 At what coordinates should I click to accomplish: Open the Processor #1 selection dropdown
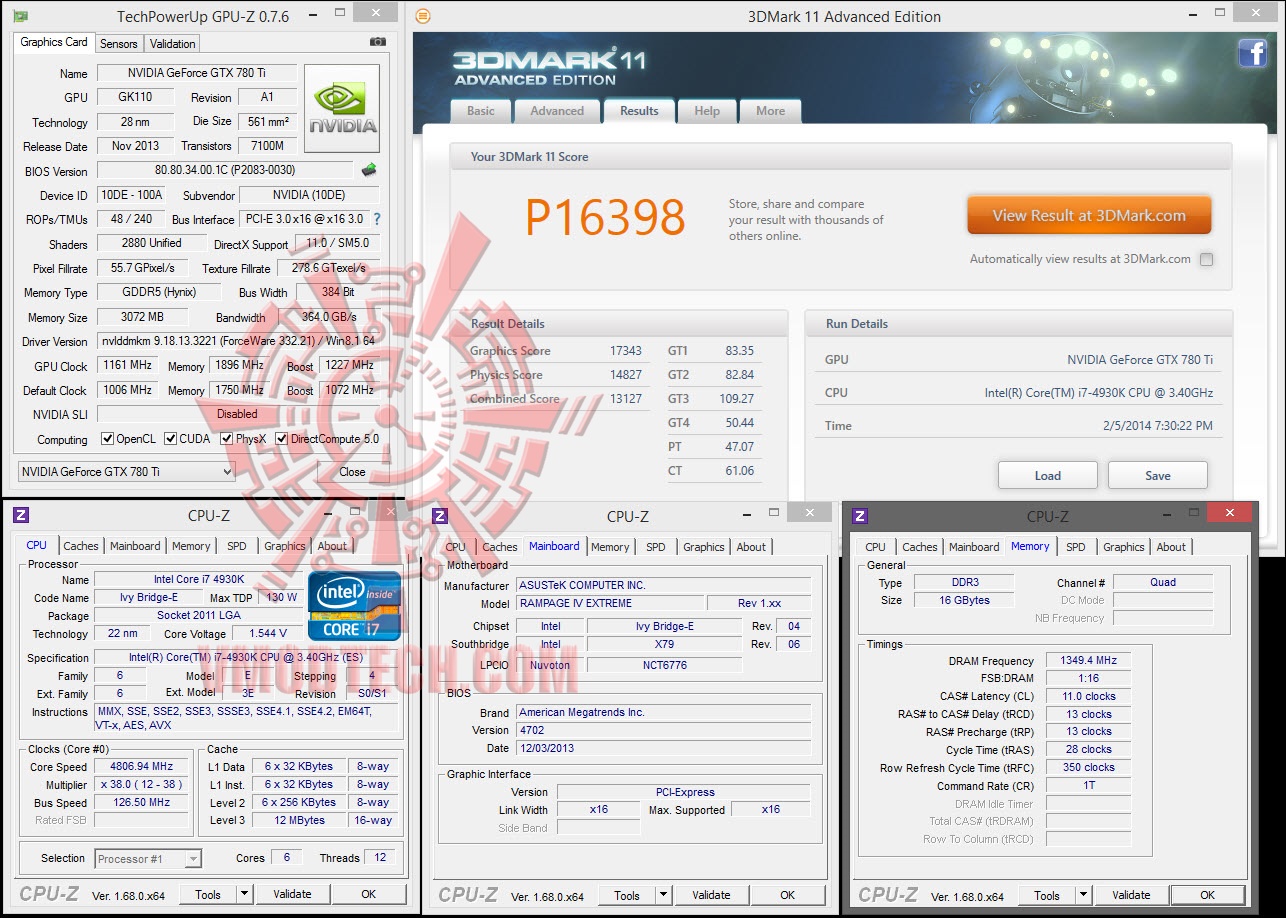pyautogui.click(x=148, y=858)
